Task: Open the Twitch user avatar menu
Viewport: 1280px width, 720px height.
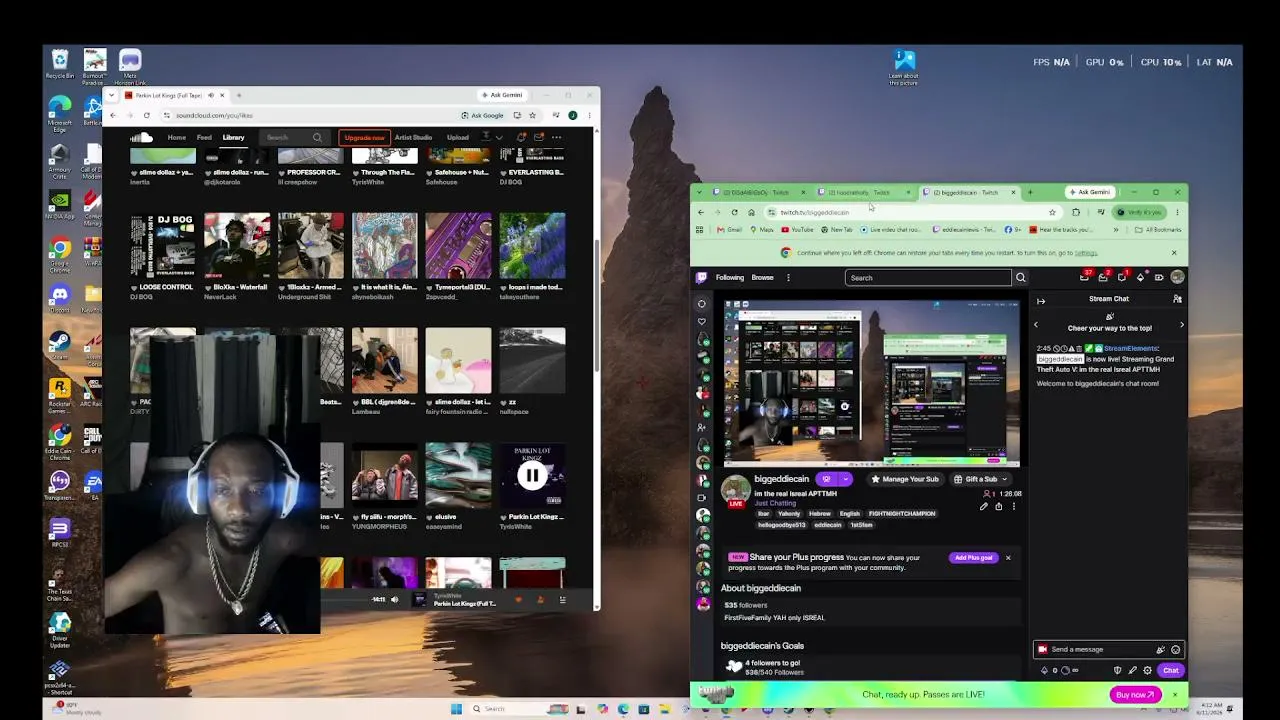Action: 1177,277
